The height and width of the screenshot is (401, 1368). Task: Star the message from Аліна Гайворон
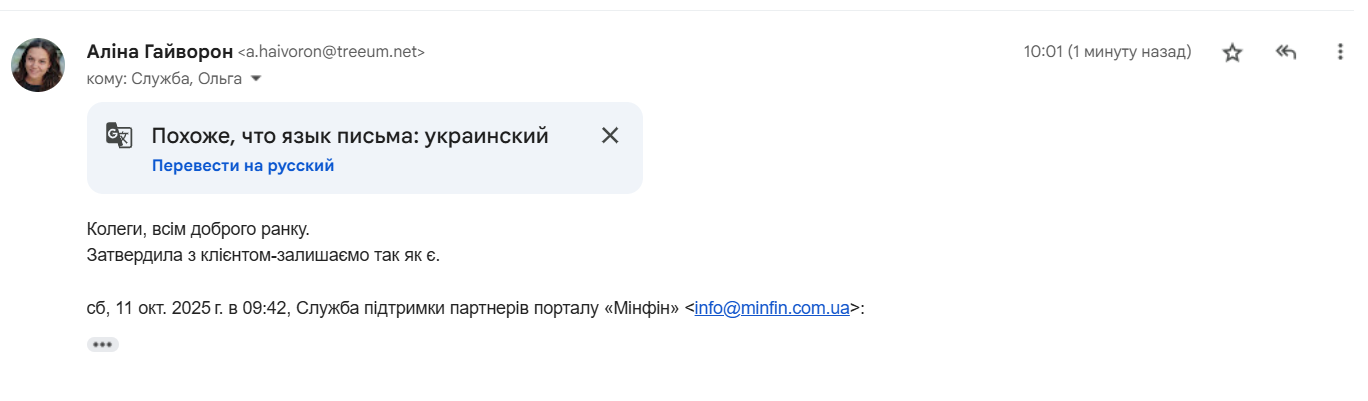pos(1232,53)
